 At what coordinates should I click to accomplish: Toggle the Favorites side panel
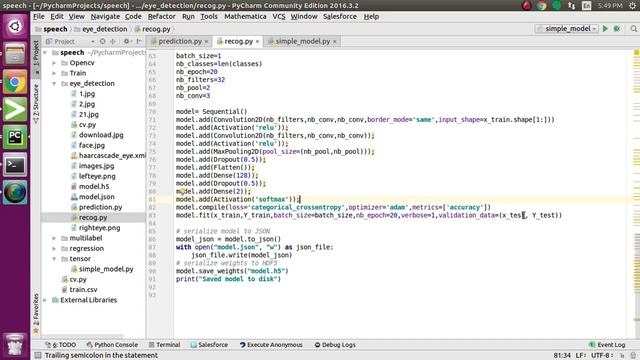pyautogui.click(x=36, y=313)
